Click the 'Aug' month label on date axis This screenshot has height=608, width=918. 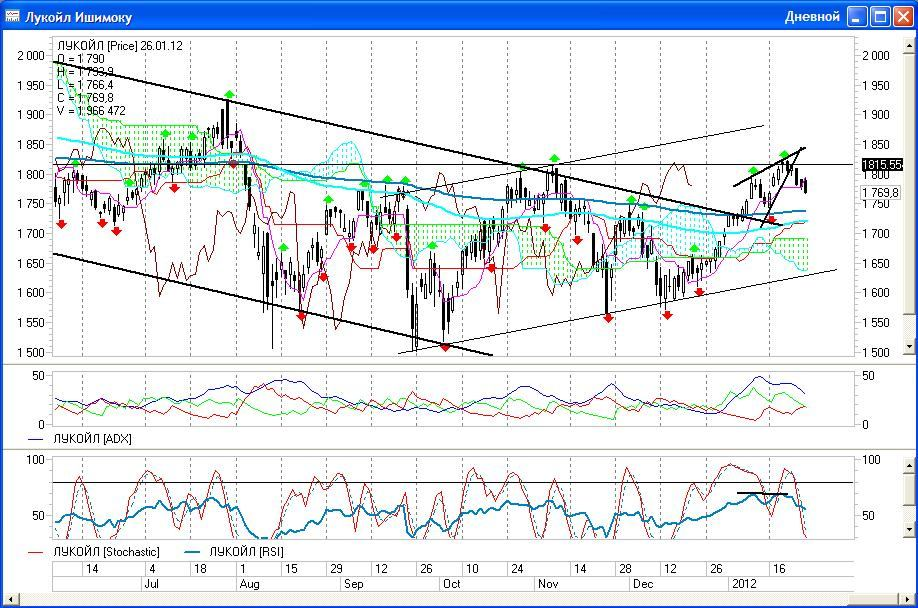pyautogui.click(x=249, y=584)
